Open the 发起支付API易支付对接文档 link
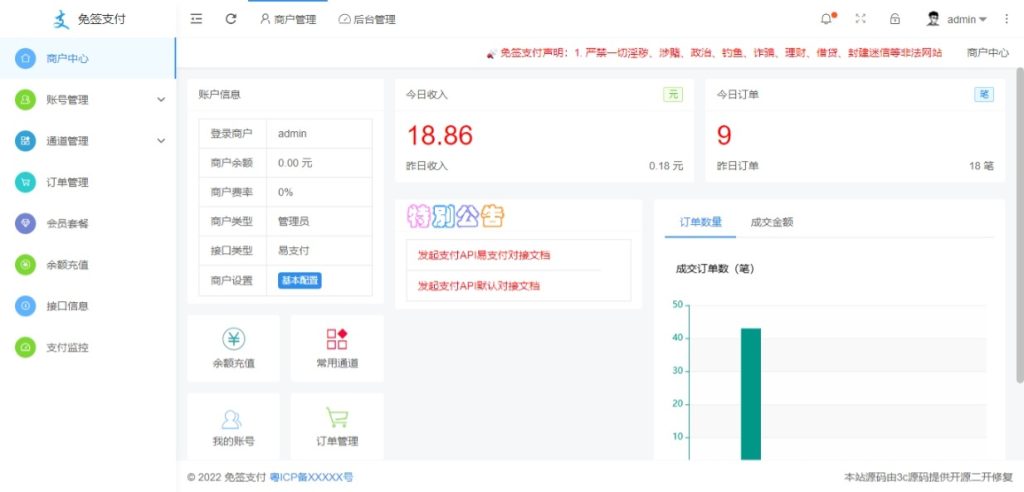 (x=484, y=255)
